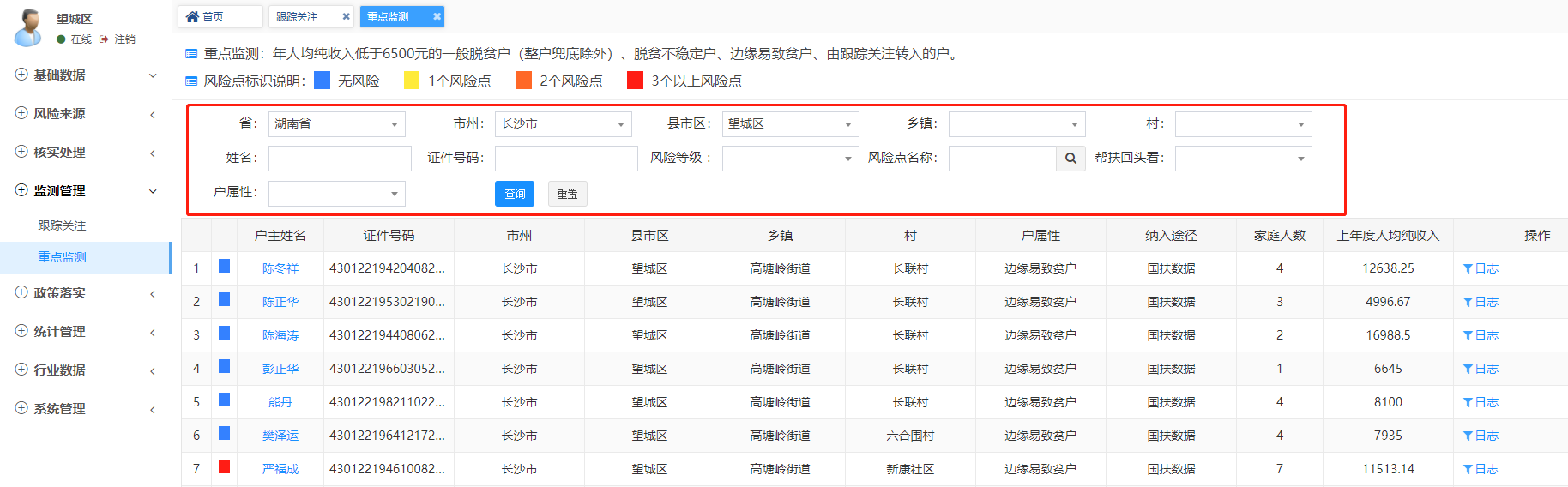The height and width of the screenshot is (487, 1568).
Task: Click the user avatar for 望城区
Action: [x=28, y=27]
